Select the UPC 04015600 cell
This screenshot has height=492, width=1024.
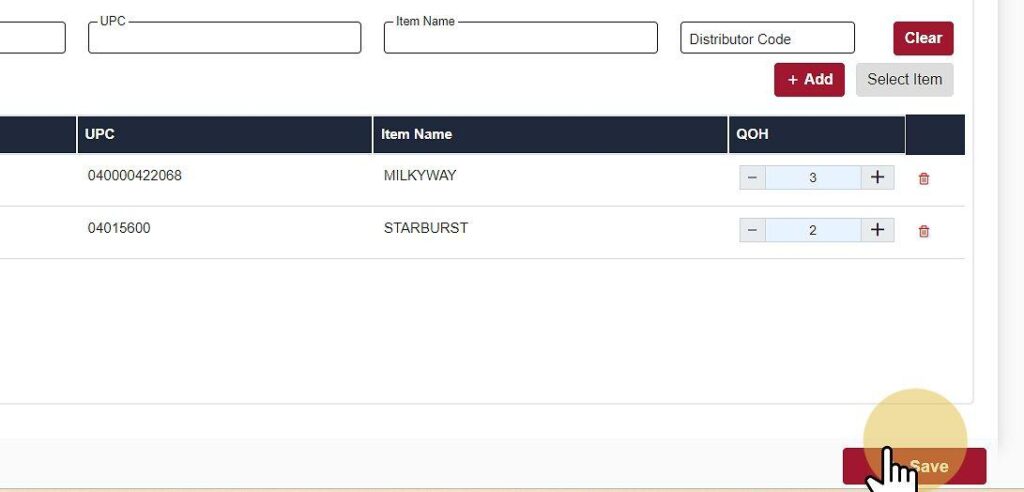119,228
